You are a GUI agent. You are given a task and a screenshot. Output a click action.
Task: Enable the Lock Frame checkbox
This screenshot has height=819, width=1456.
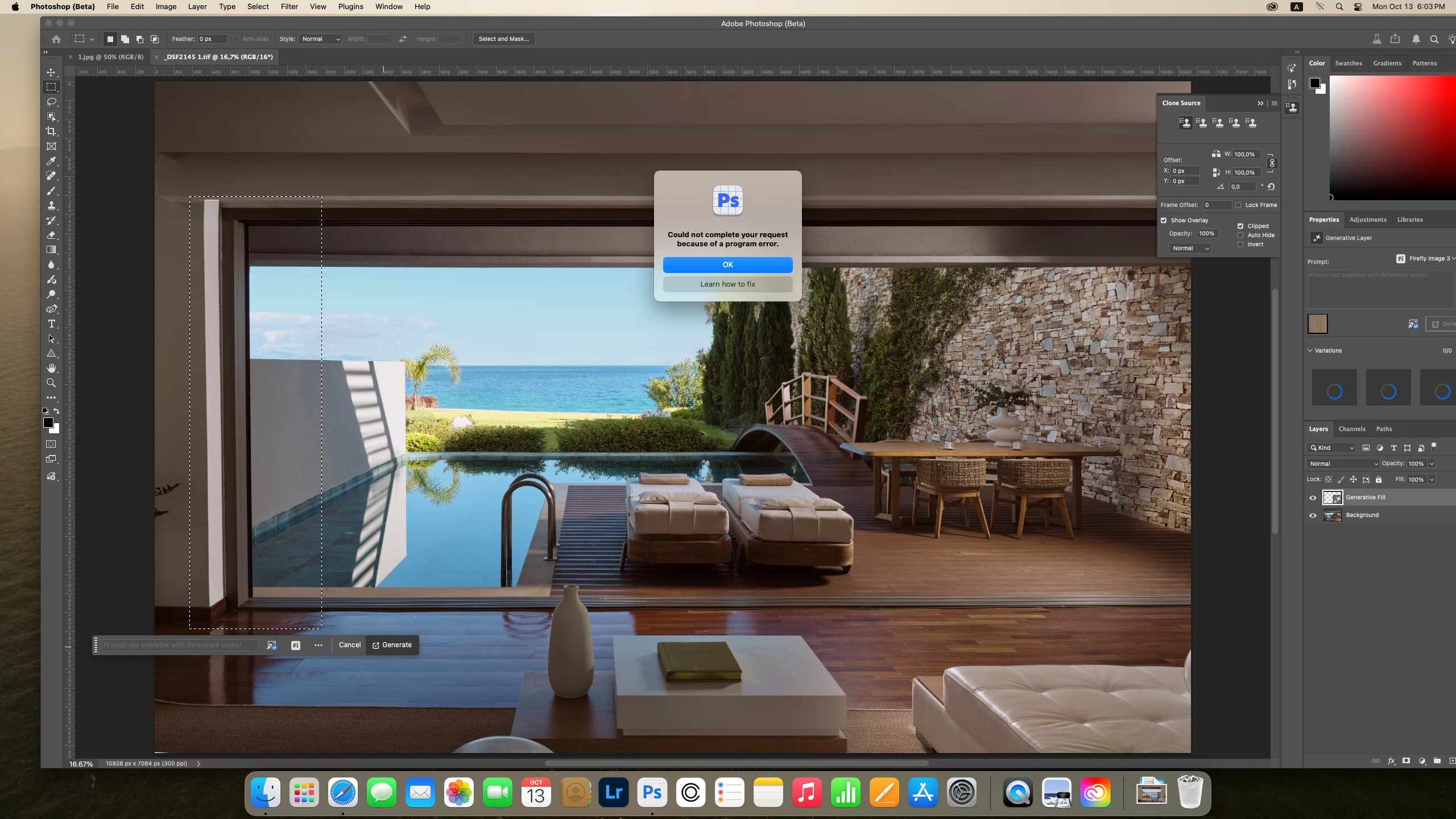coord(1238,205)
